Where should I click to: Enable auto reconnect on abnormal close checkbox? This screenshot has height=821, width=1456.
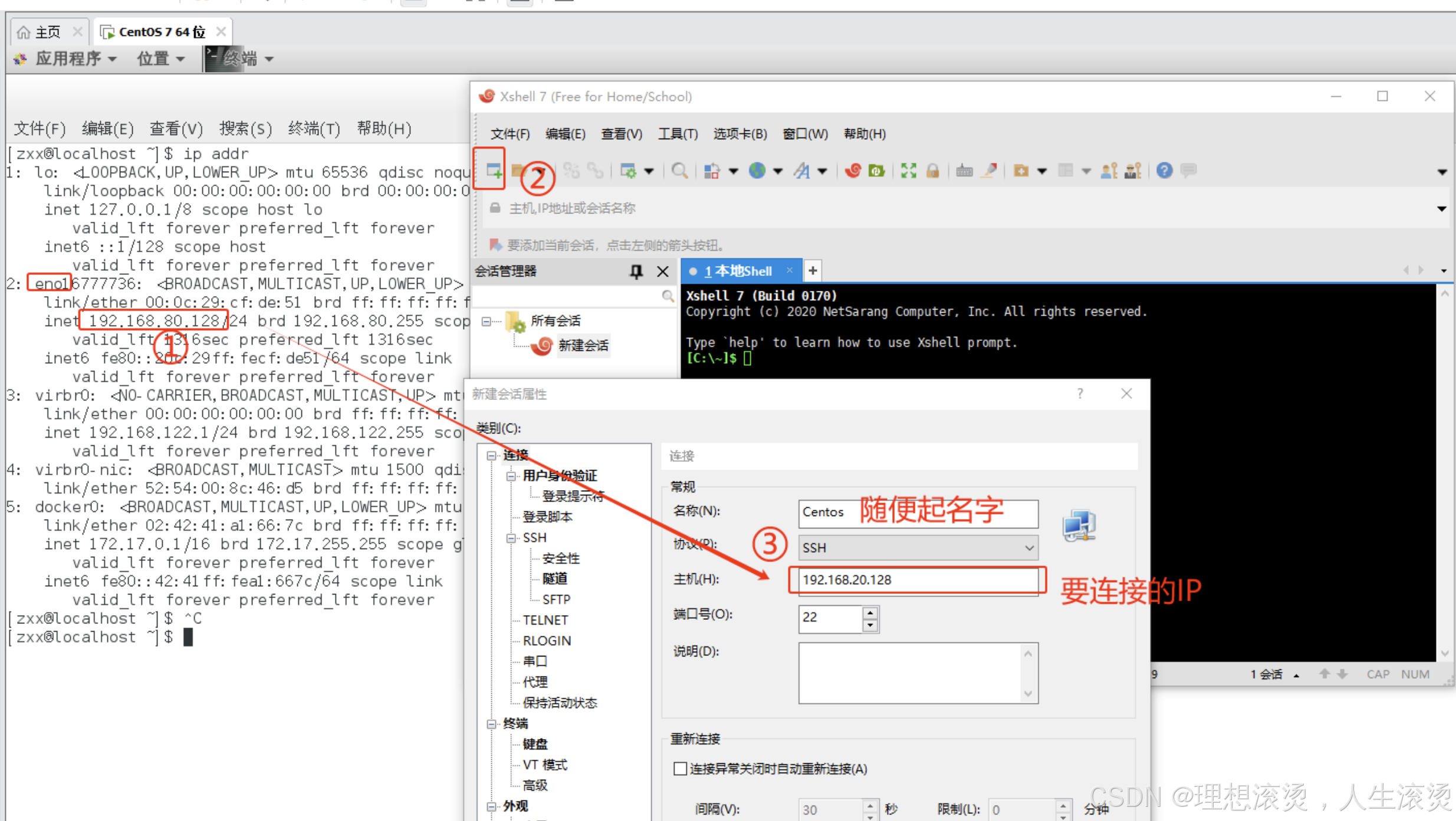[680, 769]
